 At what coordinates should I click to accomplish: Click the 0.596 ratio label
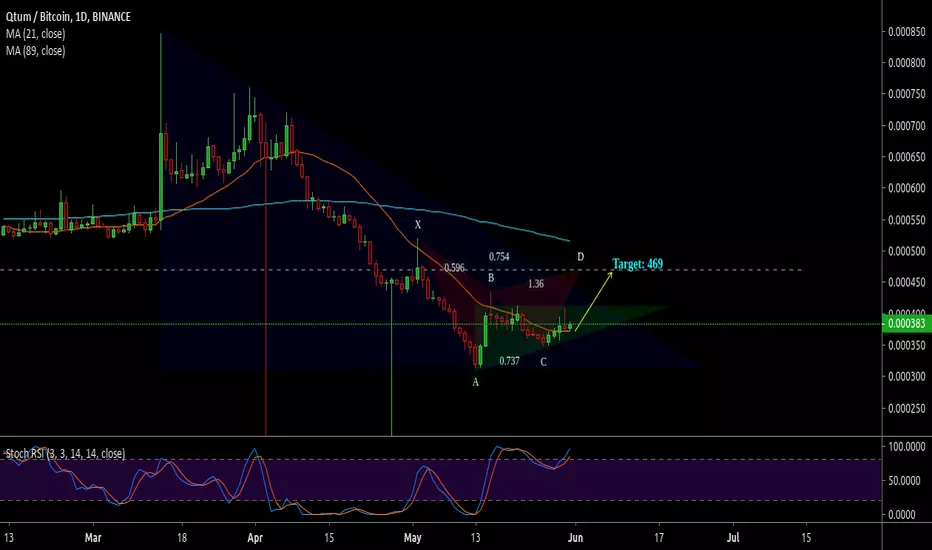tap(454, 268)
